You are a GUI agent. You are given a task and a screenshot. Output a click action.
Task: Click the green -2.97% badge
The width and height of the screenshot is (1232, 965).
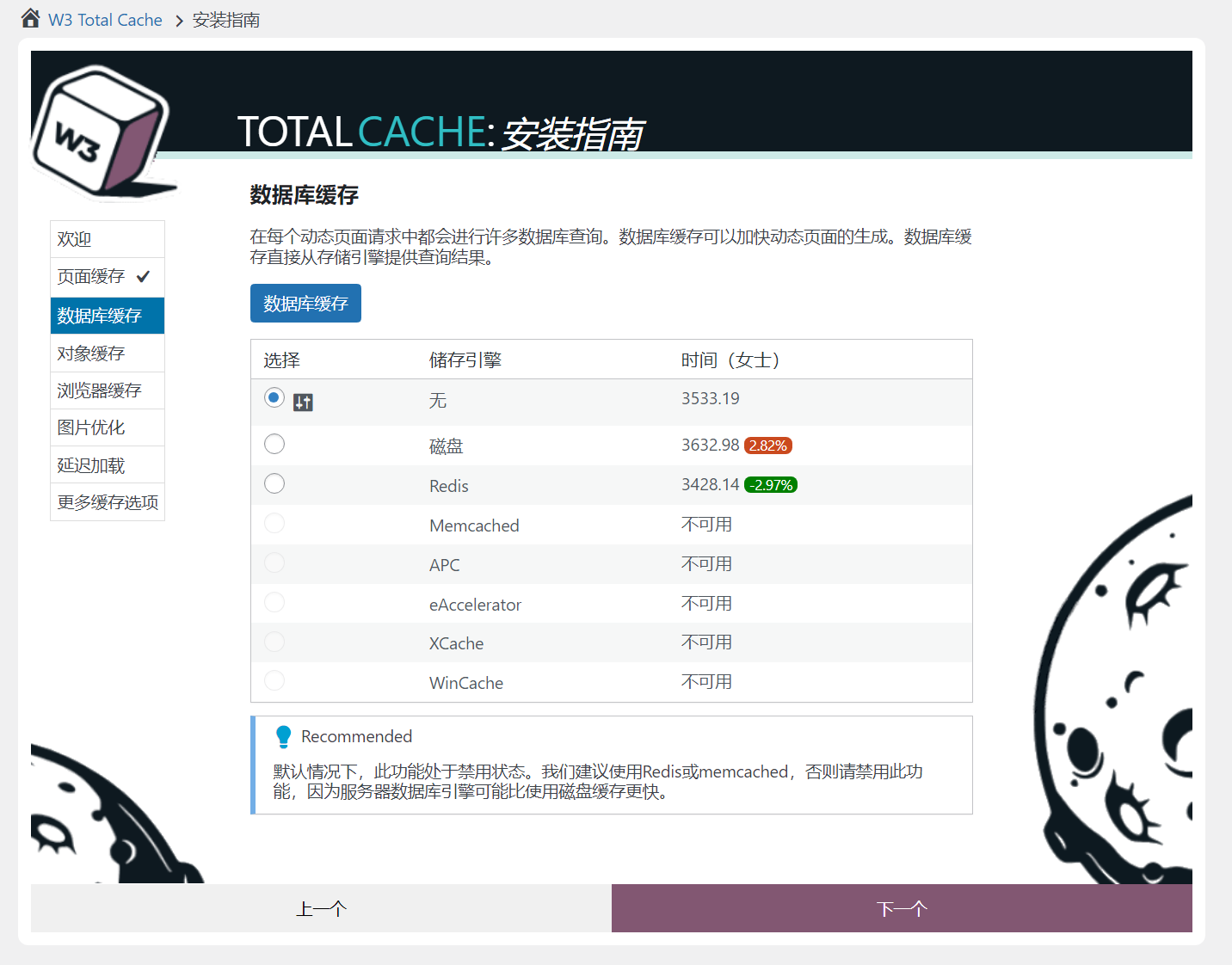771,485
